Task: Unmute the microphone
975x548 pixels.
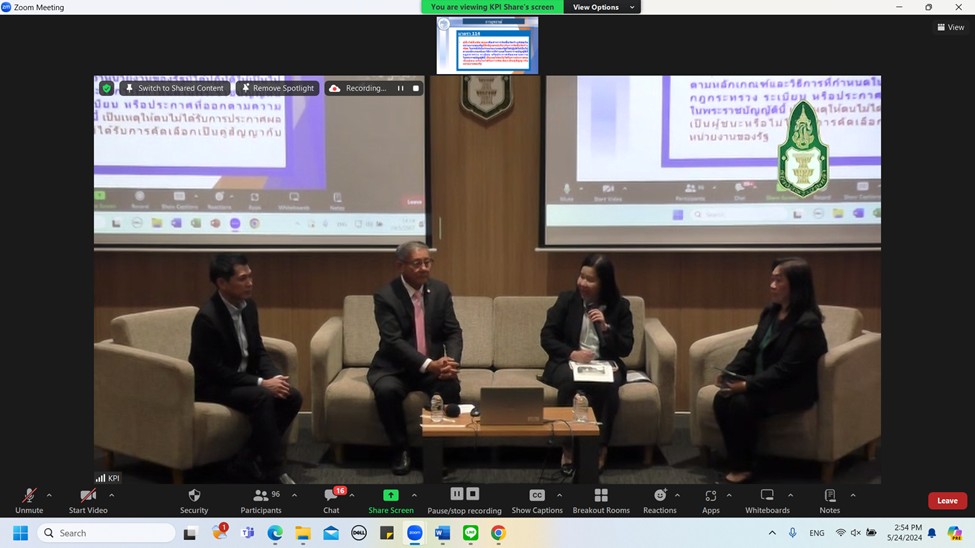Action: 29,501
